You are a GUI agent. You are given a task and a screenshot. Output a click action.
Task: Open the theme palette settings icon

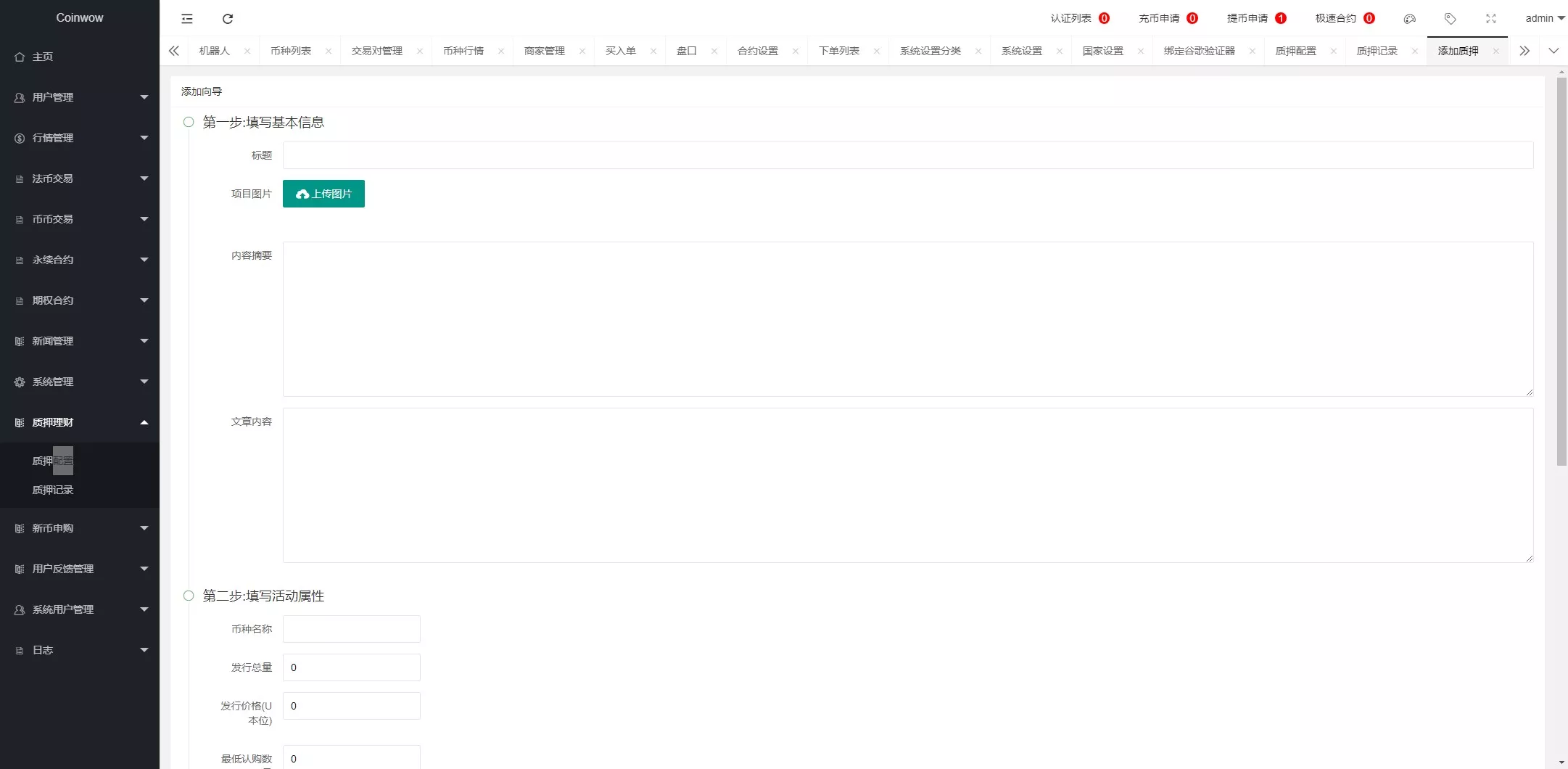coord(1411,18)
